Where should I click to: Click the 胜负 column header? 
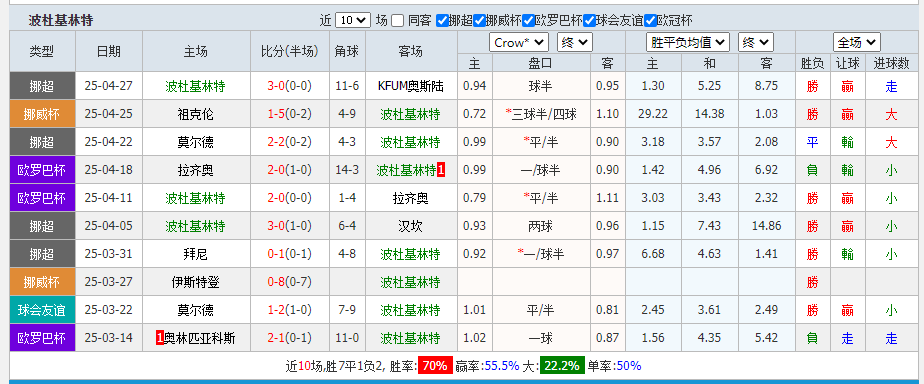[x=813, y=63]
